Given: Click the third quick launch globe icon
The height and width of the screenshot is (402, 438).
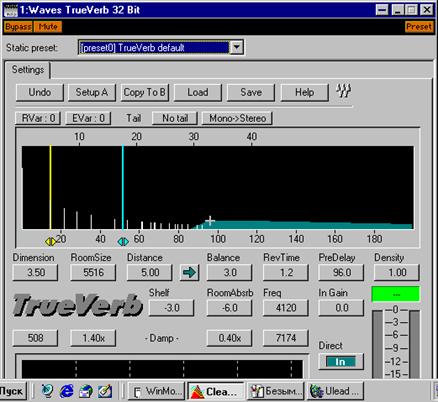Looking at the screenshot, I should 86,390.
